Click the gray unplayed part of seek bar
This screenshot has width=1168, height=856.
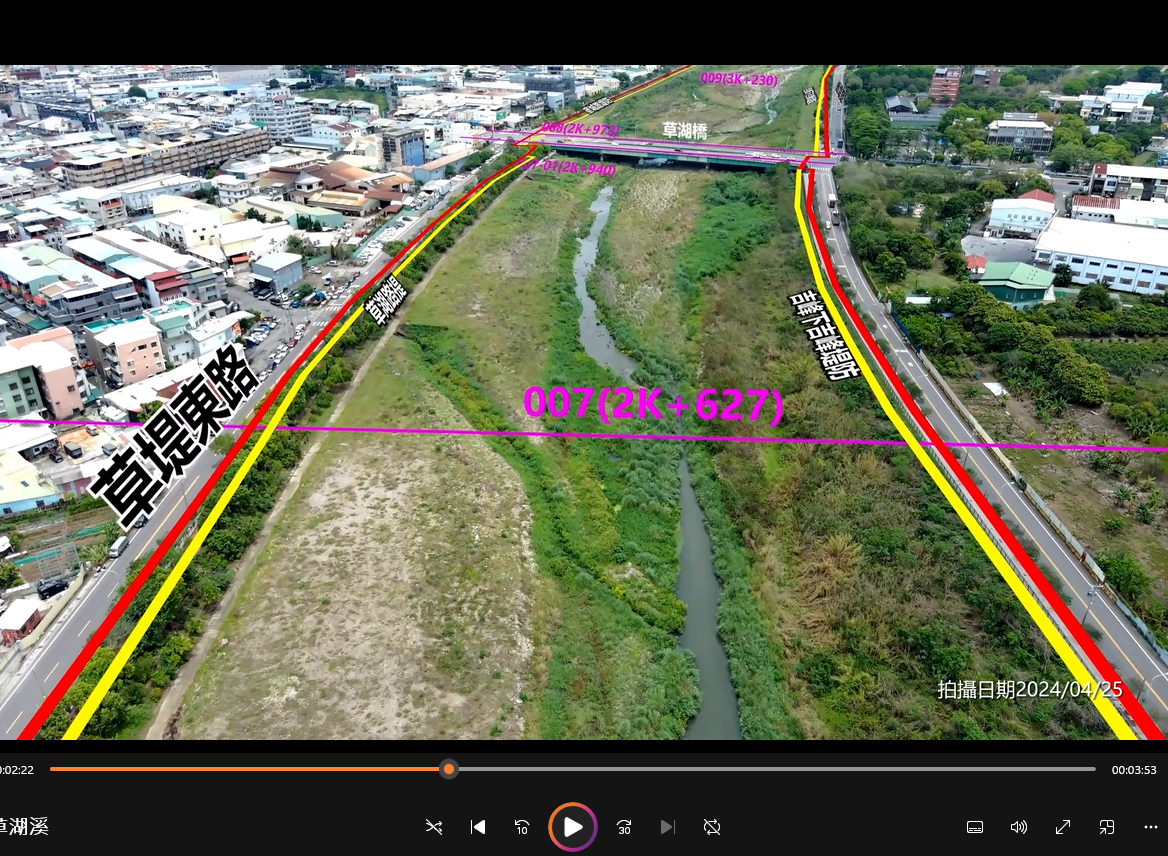tap(770, 769)
